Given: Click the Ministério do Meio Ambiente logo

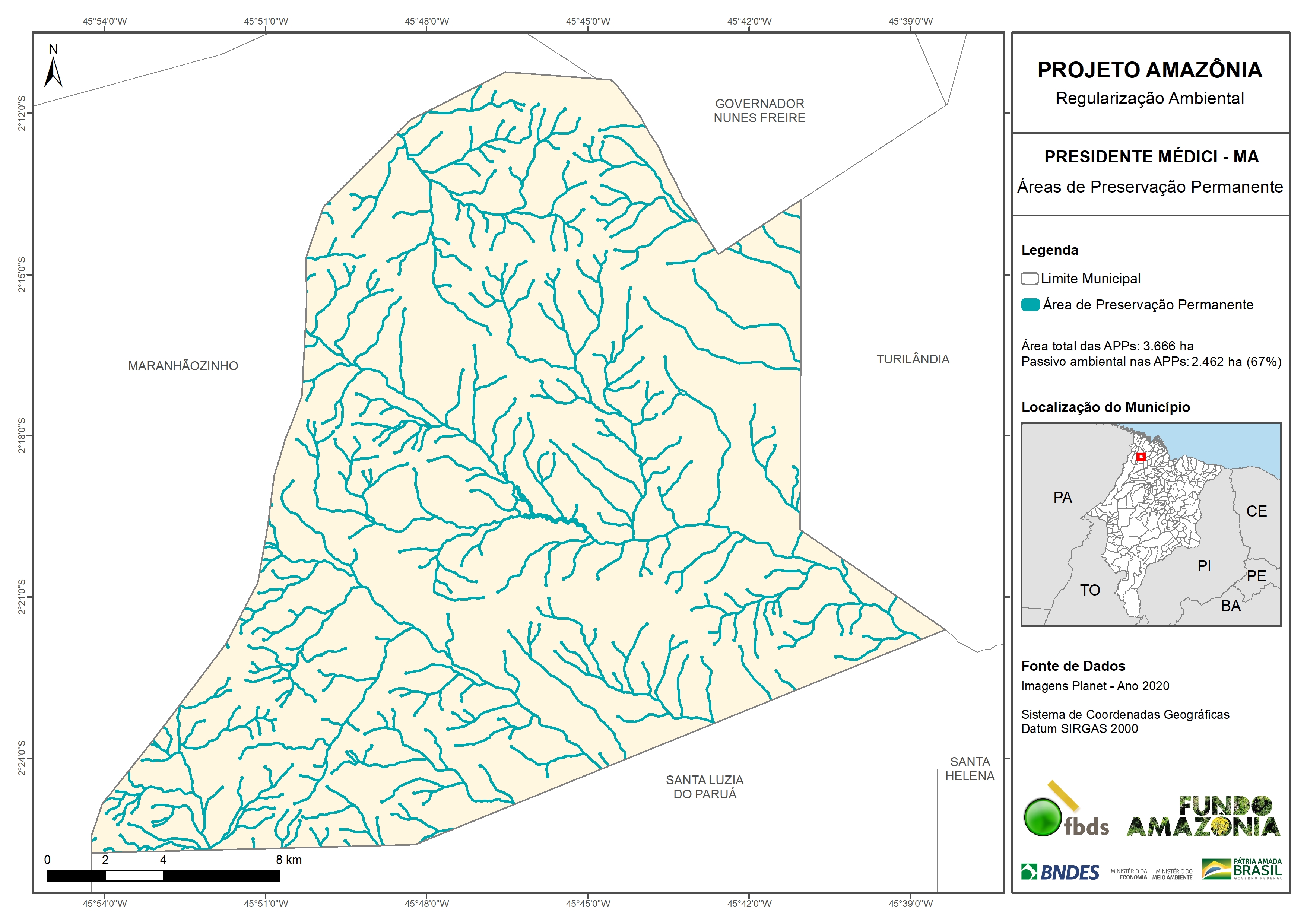Looking at the screenshot, I should click(1172, 874).
